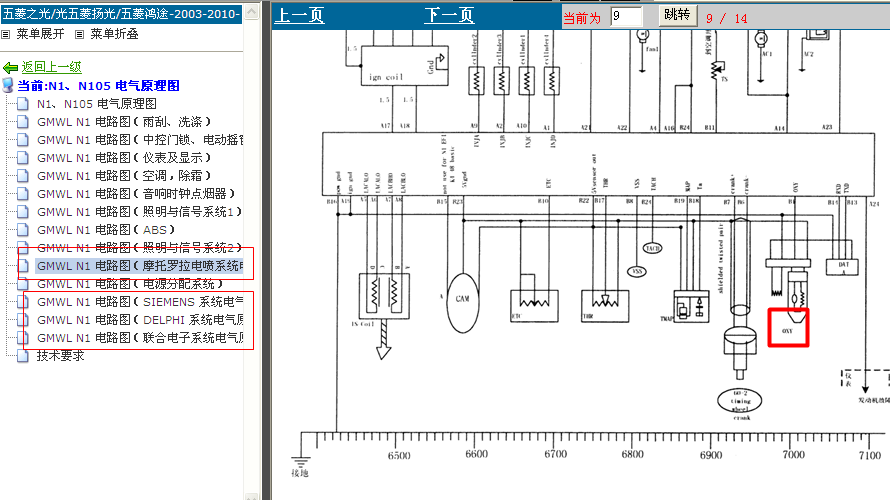Click page icon beside 照明与信号系统1 item

pyautogui.click(x=23, y=212)
